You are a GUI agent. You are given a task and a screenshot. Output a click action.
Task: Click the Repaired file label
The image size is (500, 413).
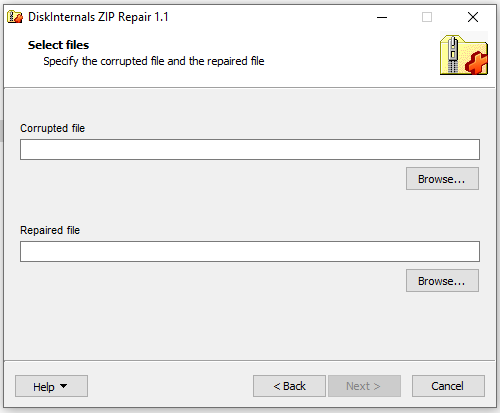pyautogui.click(x=50, y=230)
